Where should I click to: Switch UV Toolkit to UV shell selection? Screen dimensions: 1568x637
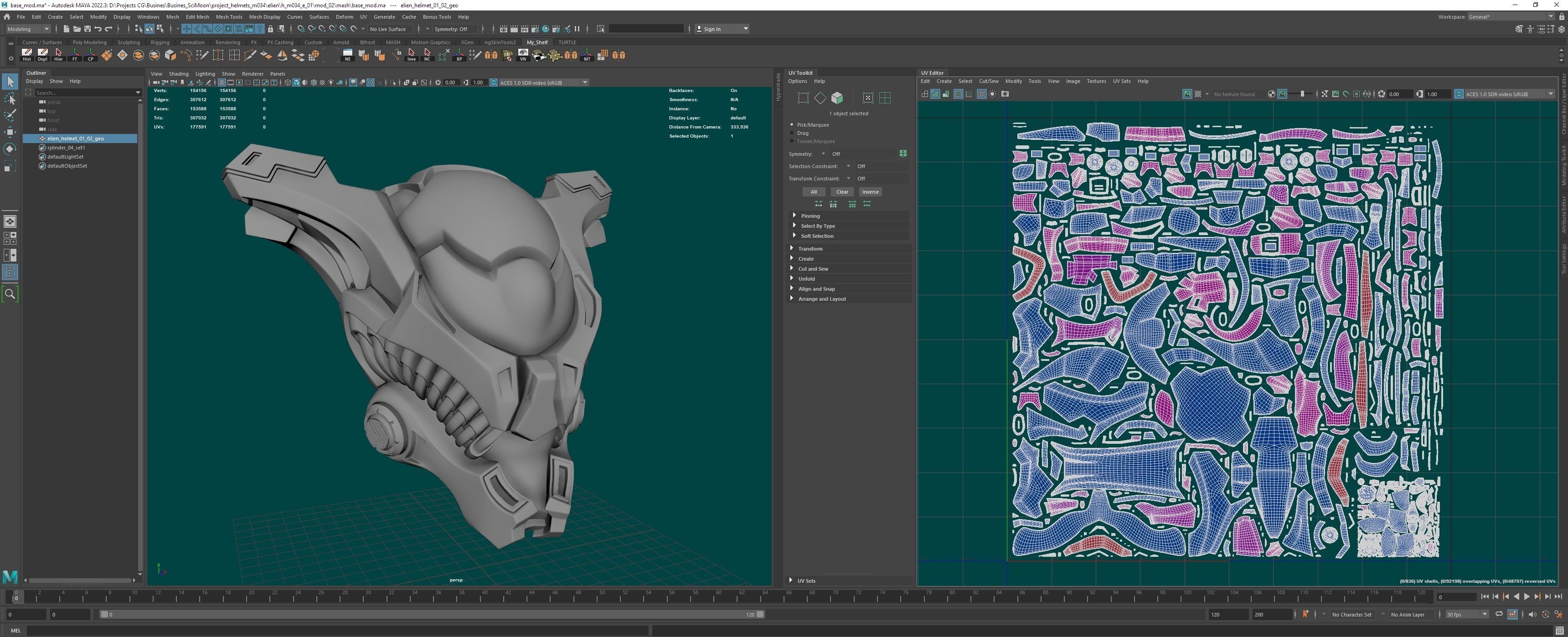pyautogui.click(x=884, y=98)
